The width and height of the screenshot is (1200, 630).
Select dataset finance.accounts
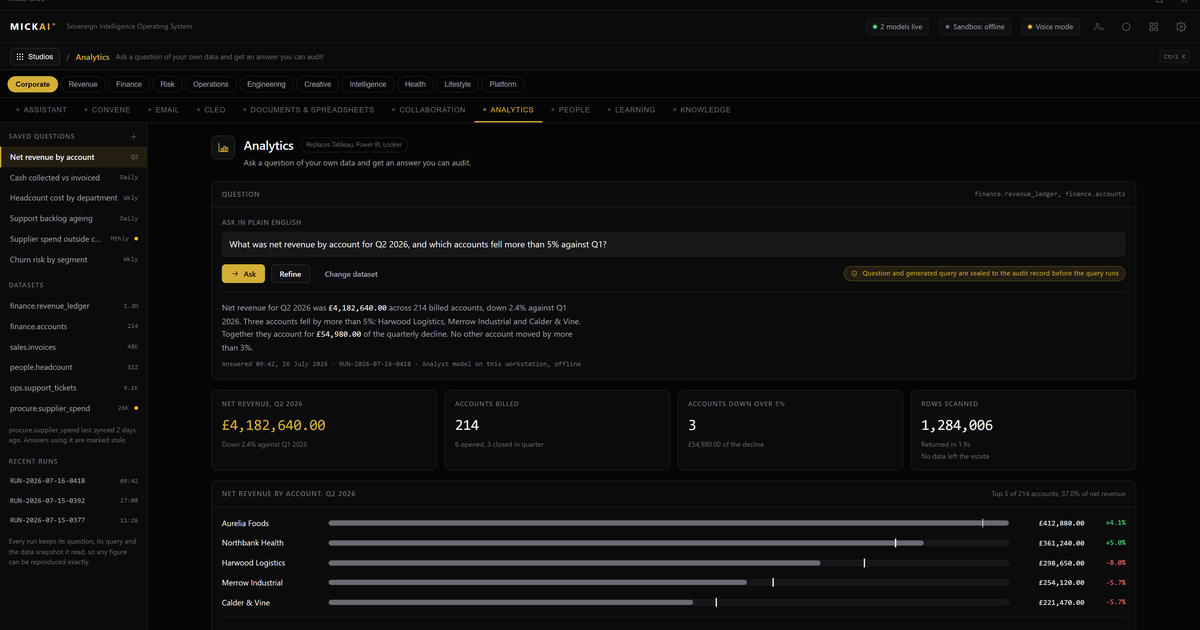click(x=73, y=326)
